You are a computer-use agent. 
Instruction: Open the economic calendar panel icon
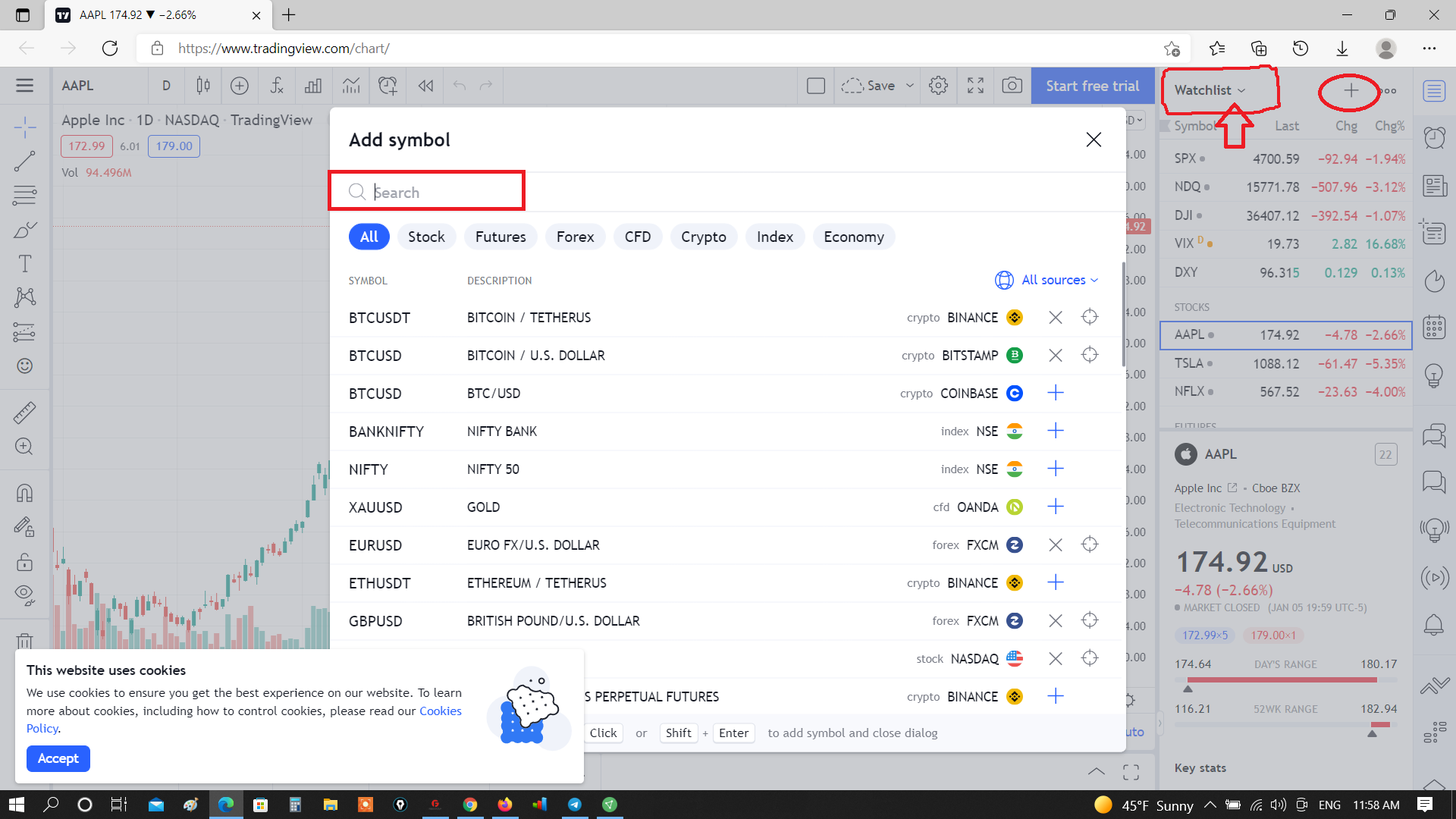(x=1434, y=328)
